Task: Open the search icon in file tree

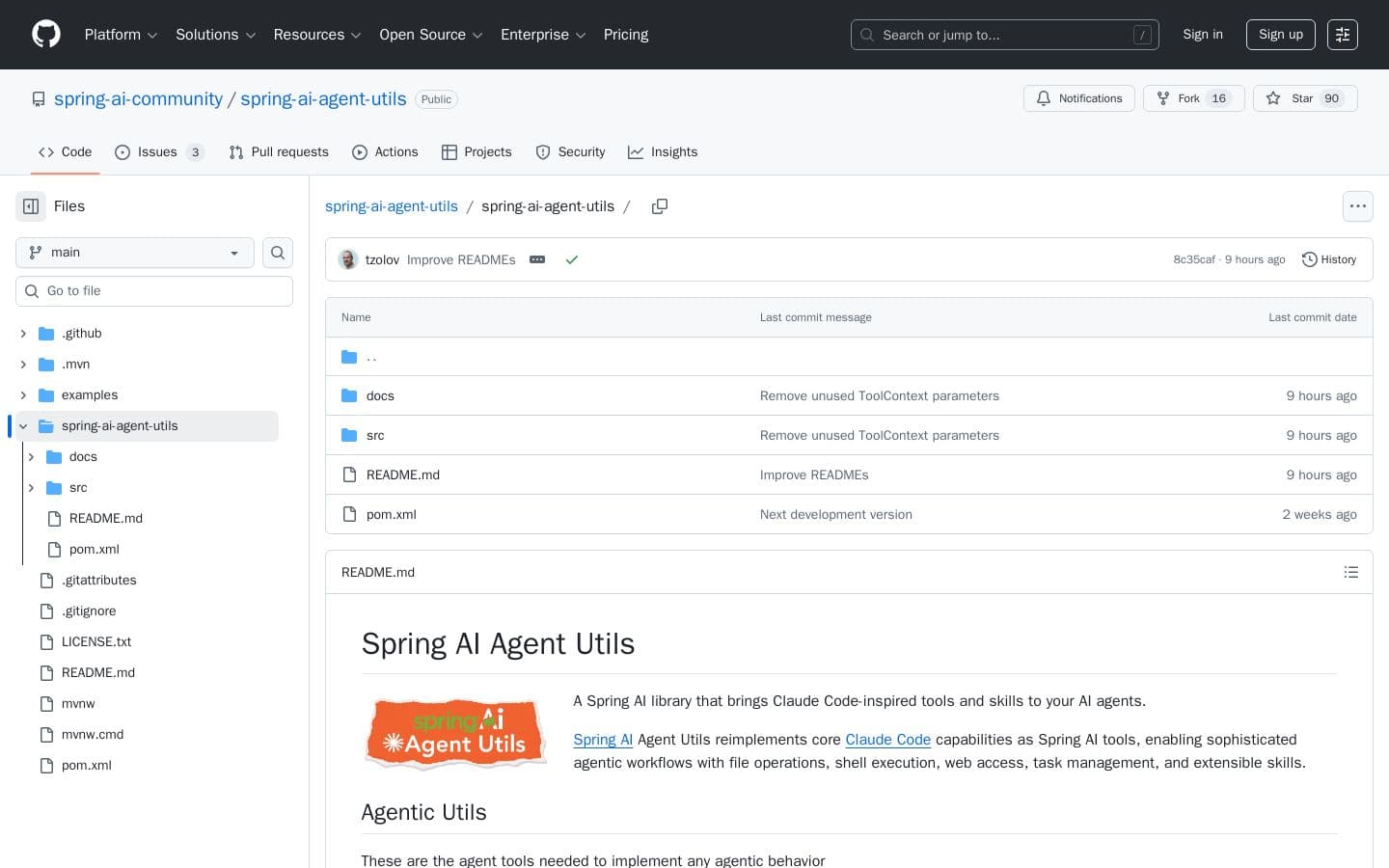Action: point(278,253)
